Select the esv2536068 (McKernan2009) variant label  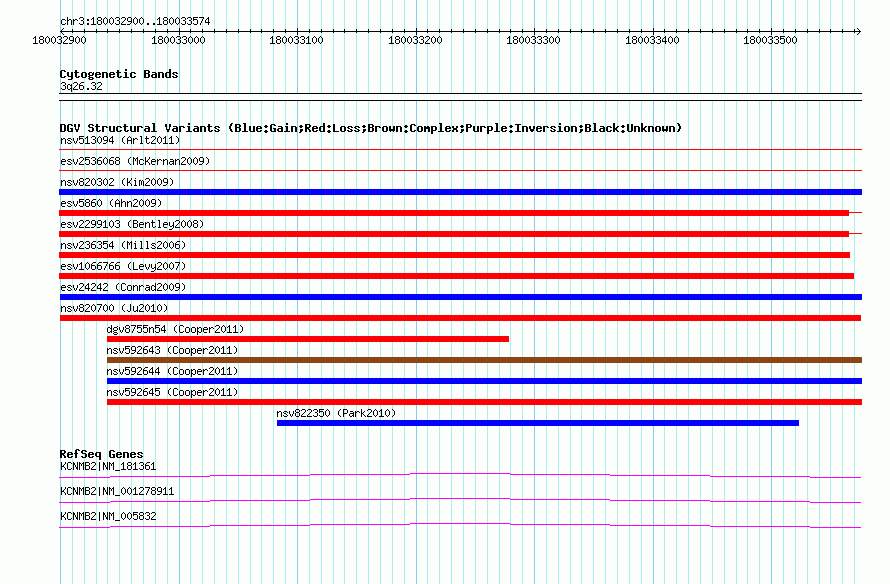pyautogui.click(x=135, y=161)
